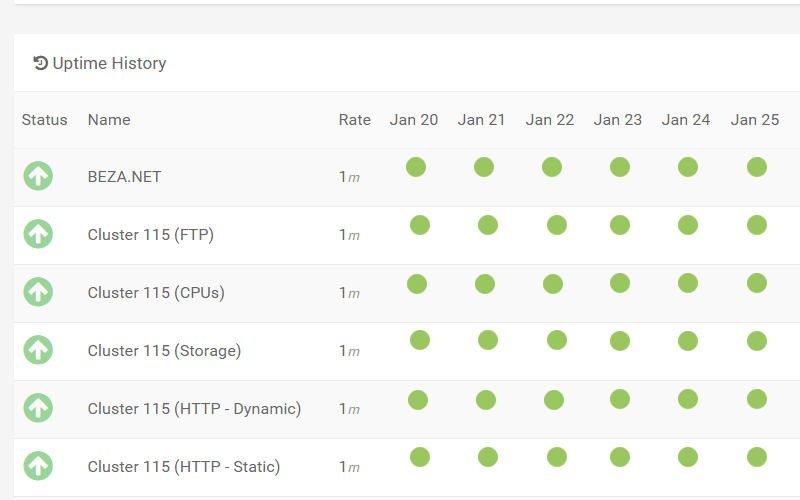The image size is (800, 500).
Task: Open Cluster 115 (HTTP - Dynamic) monitor
Action: coord(194,409)
